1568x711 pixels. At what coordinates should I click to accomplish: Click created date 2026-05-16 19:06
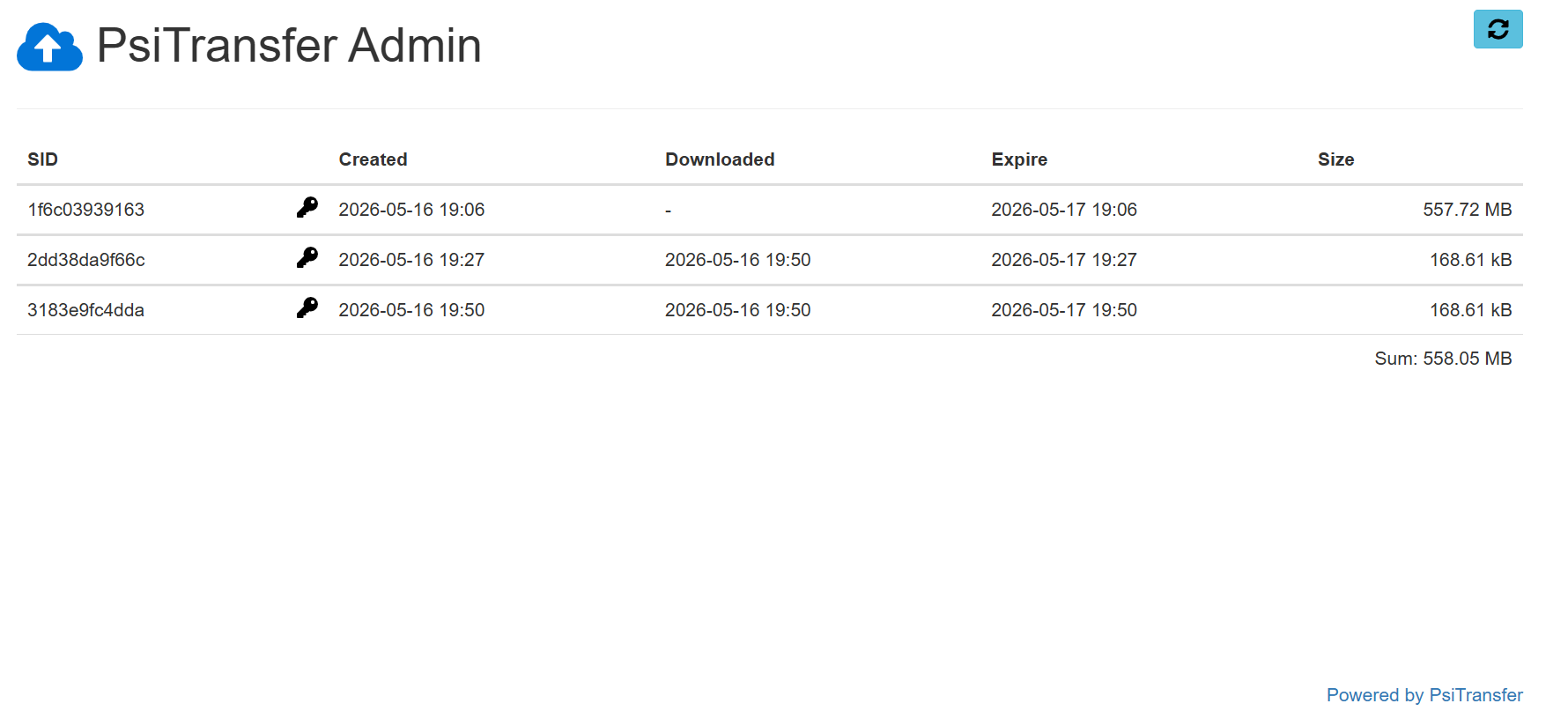(x=411, y=210)
